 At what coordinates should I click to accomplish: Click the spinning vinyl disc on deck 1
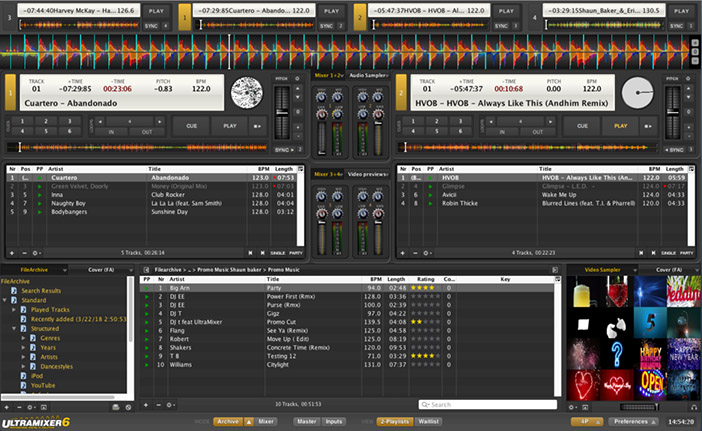[247, 93]
